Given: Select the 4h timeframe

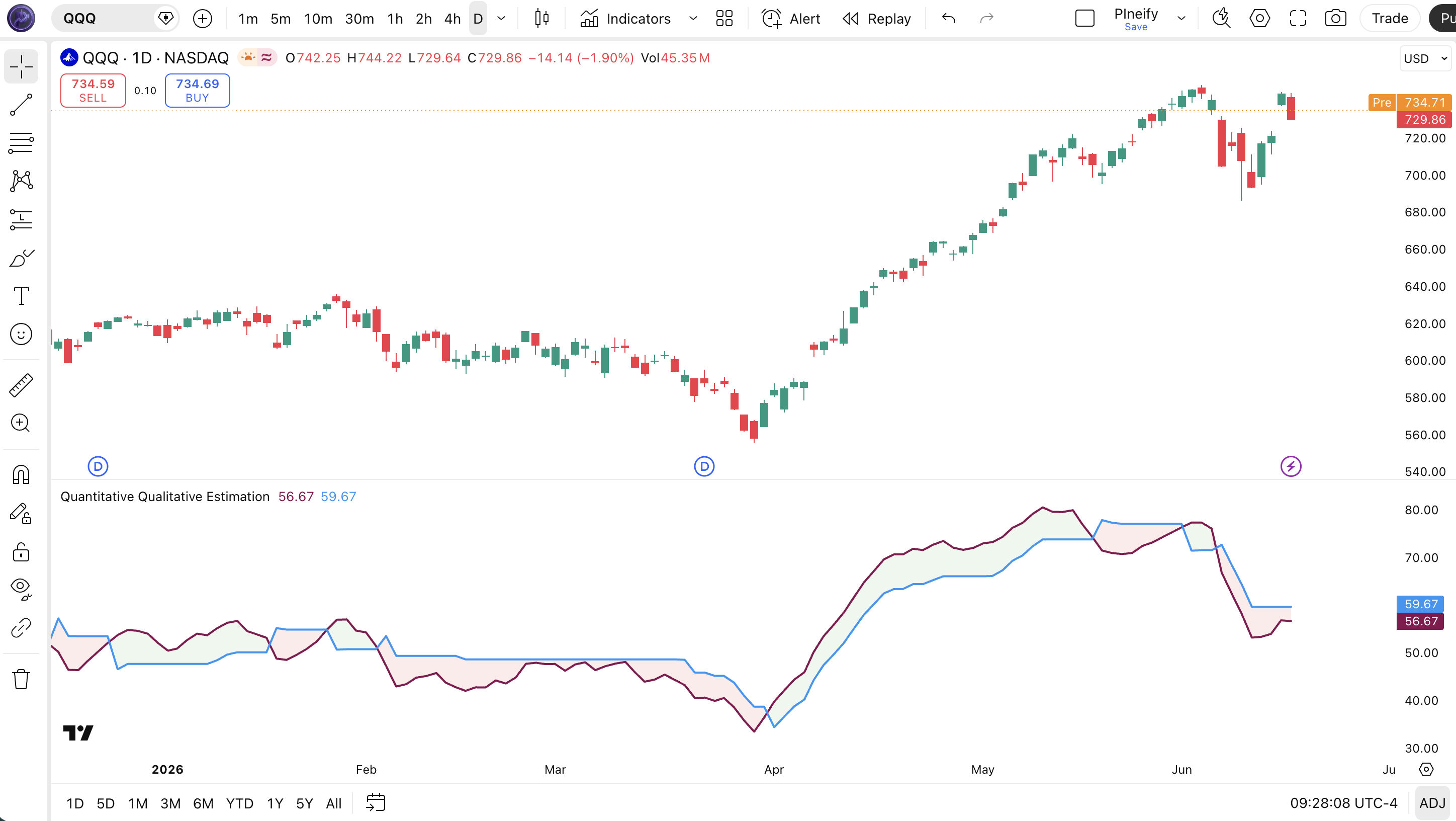Looking at the screenshot, I should tap(452, 19).
